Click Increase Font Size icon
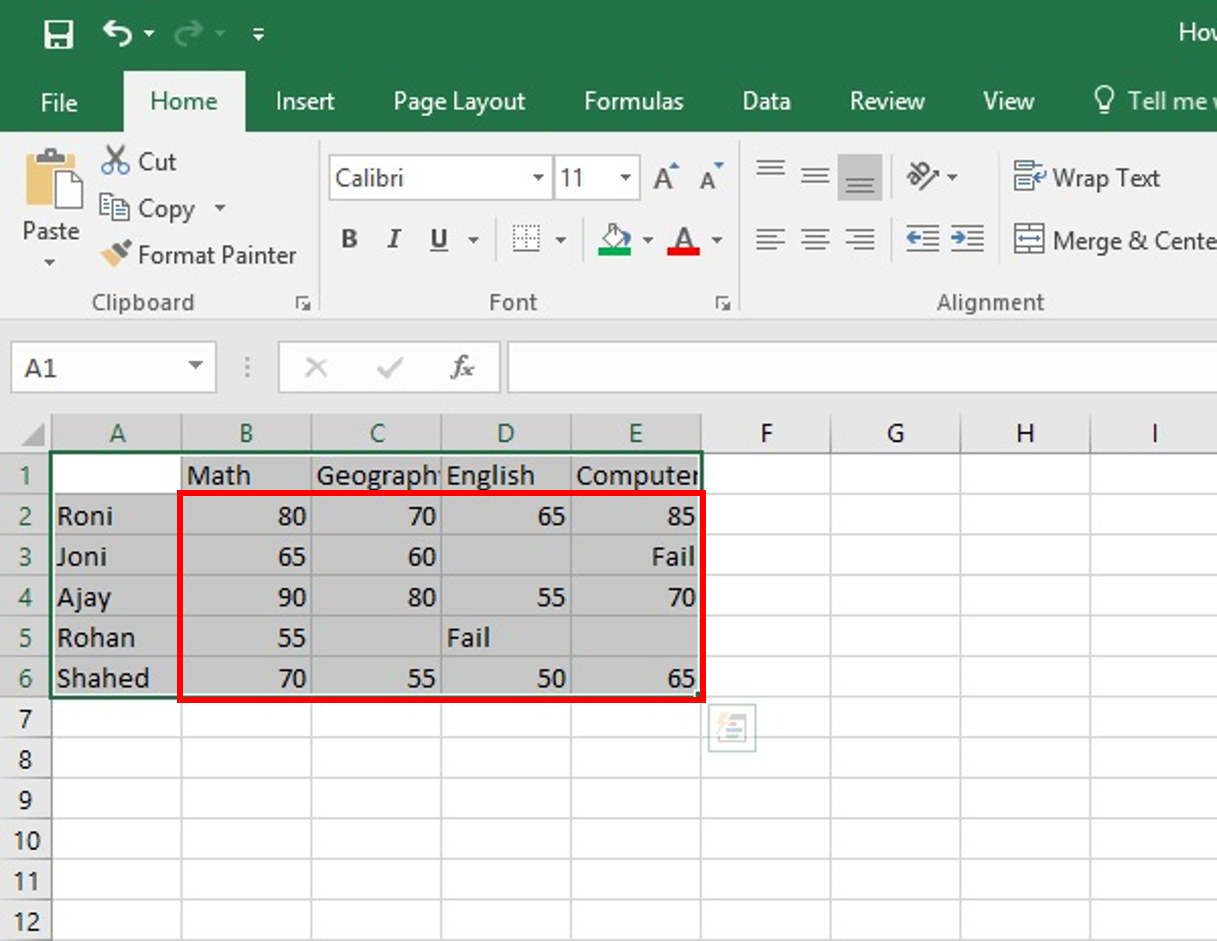The width and height of the screenshot is (1217, 941). click(666, 178)
